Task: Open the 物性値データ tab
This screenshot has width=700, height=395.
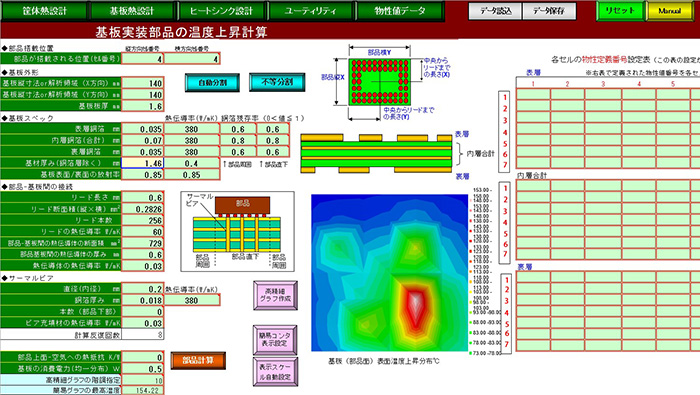Action: pos(400,11)
